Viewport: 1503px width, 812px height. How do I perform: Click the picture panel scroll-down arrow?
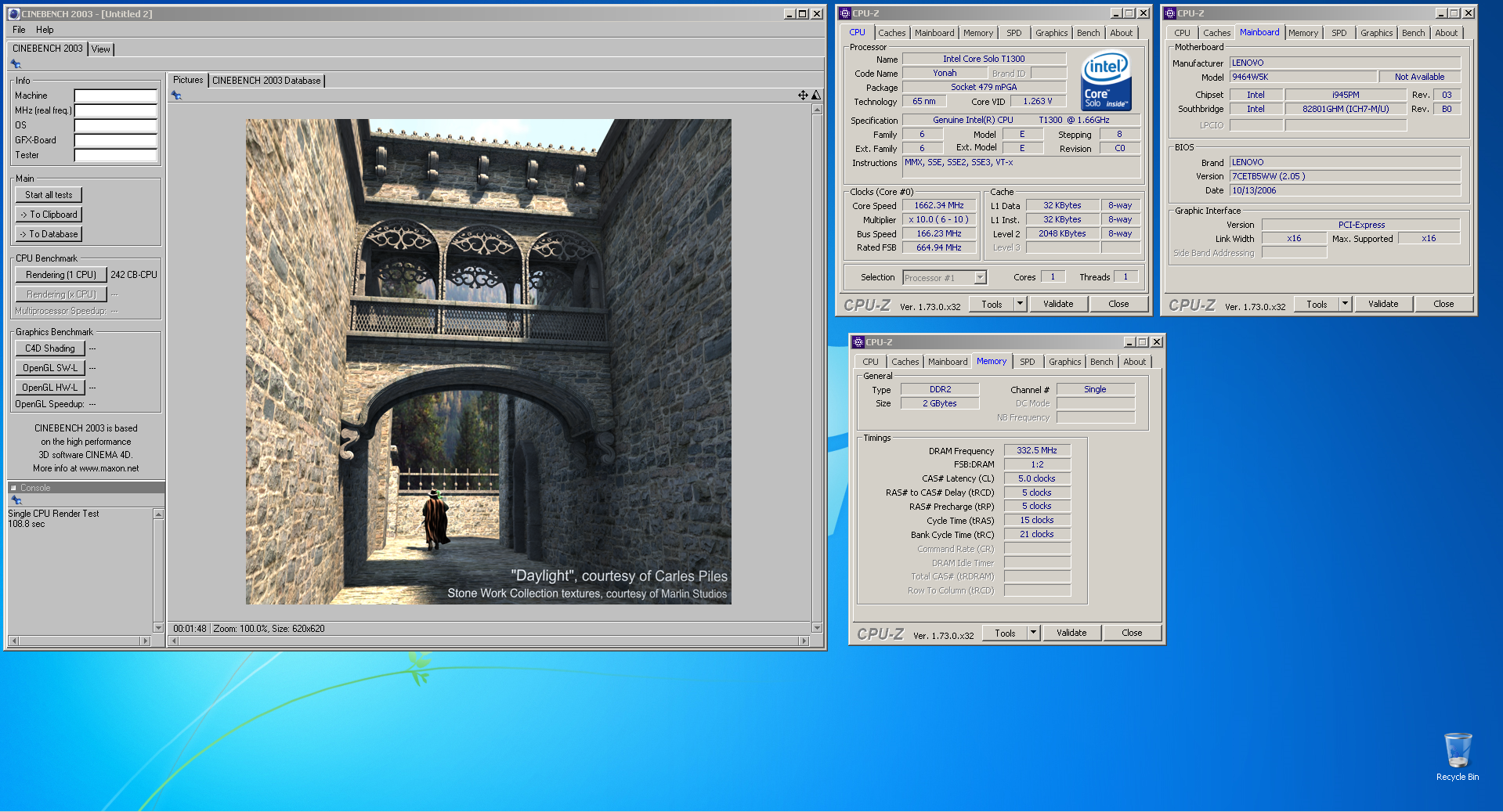tap(817, 628)
